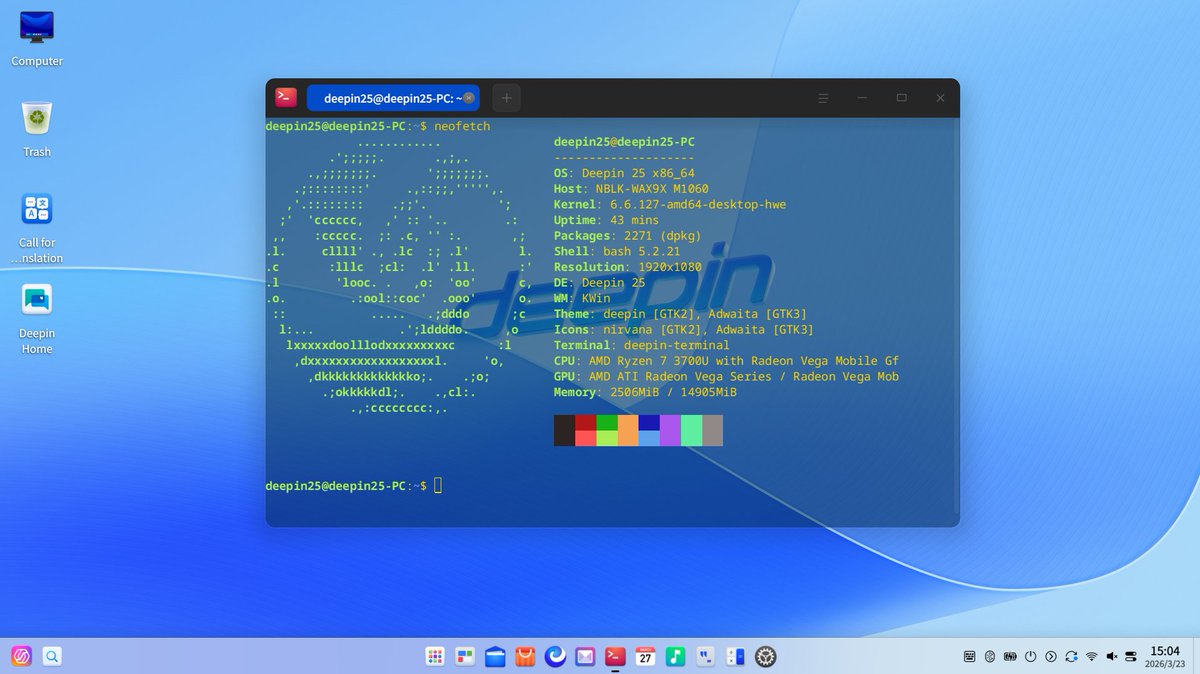Screen dimensions: 1200x674
Task: Launch the blue file manager from the dock
Action: click(495, 656)
